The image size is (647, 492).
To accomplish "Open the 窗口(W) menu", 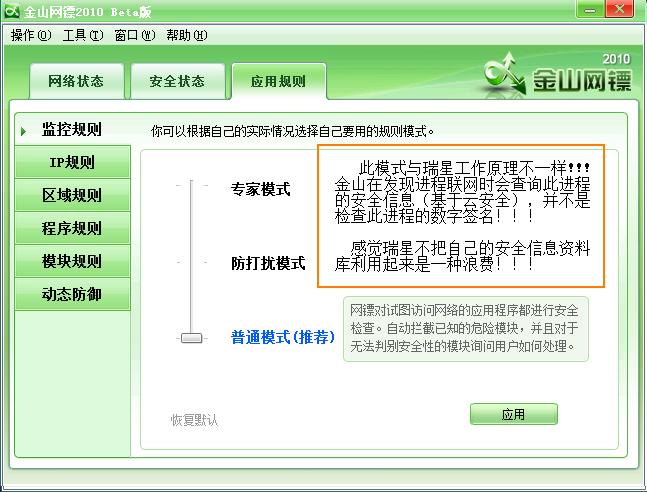I will click(135, 35).
